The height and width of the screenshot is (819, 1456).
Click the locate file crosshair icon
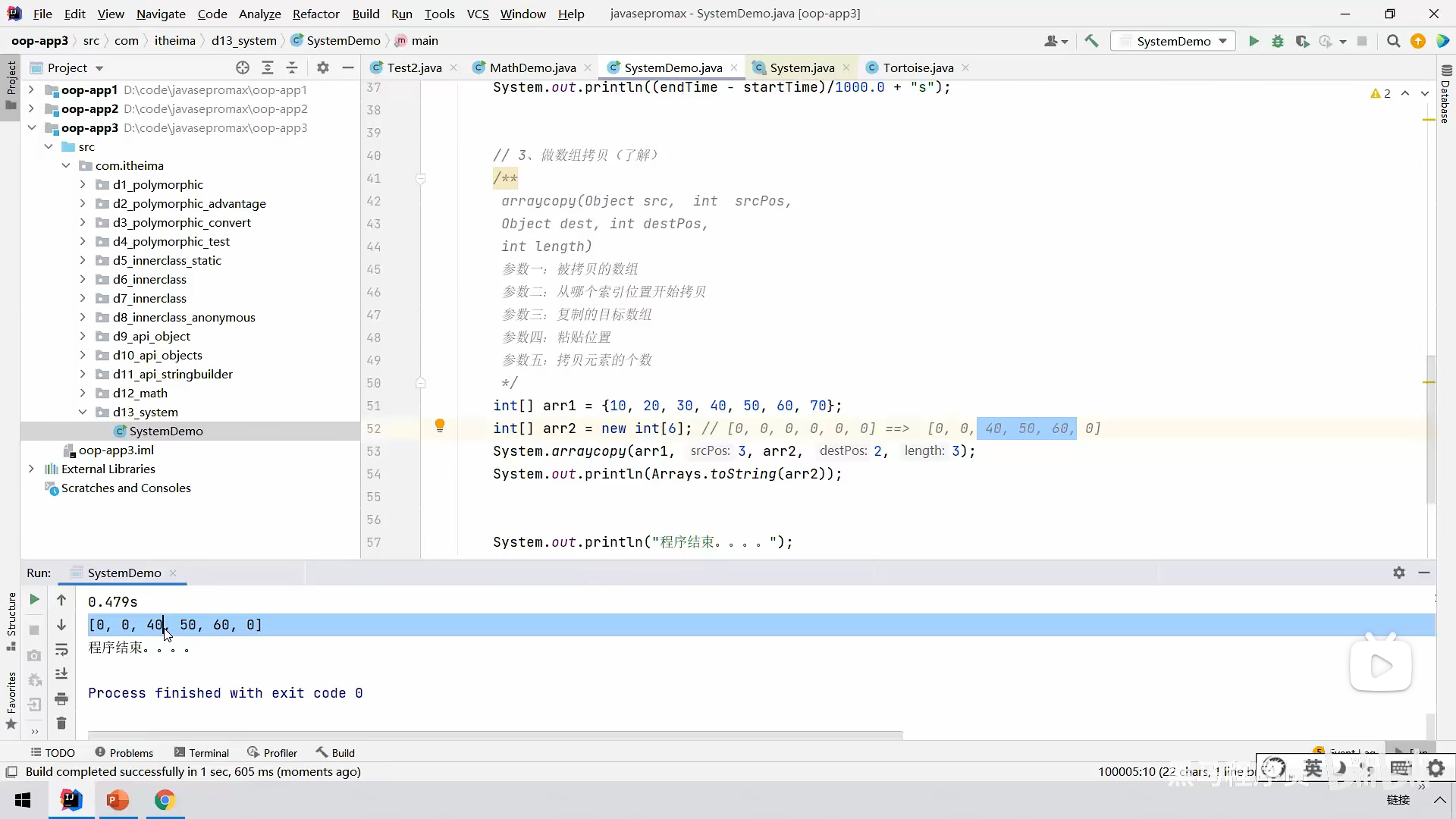point(243,67)
